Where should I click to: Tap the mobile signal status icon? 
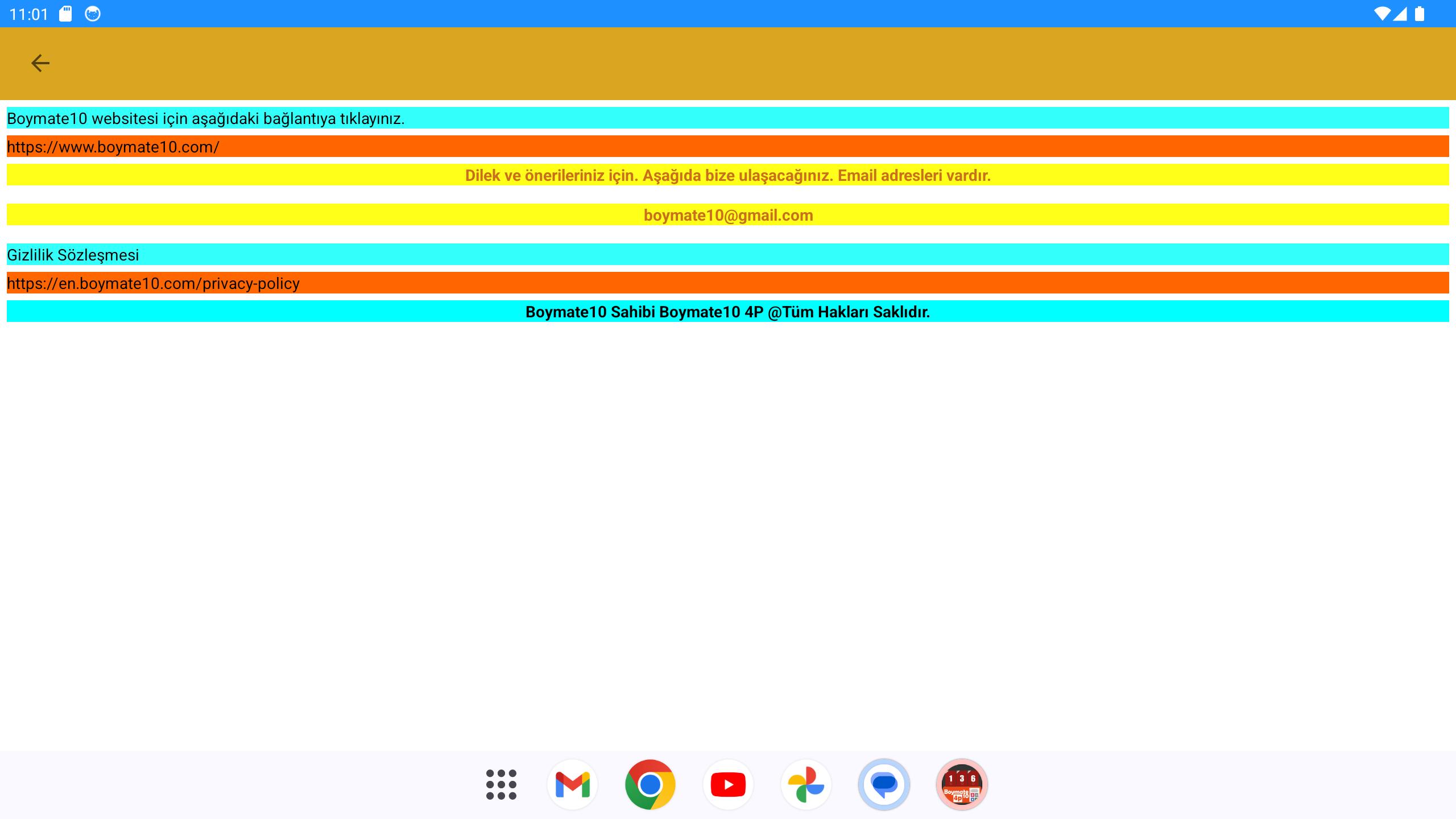click(1400, 14)
